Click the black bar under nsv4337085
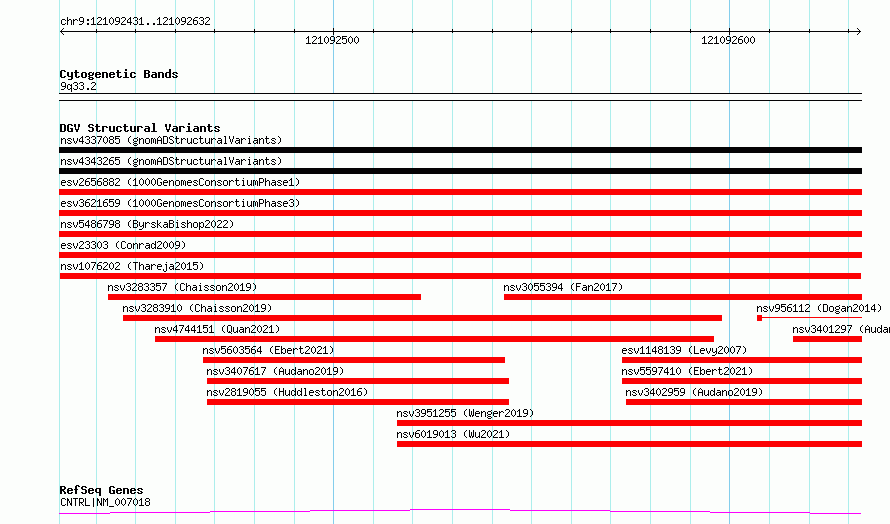 click(x=460, y=150)
